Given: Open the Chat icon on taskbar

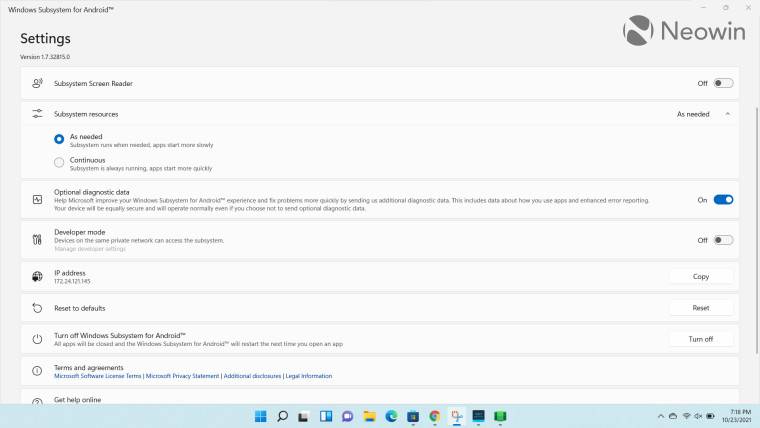Looking at the screenshot, I should click(348, 416).
